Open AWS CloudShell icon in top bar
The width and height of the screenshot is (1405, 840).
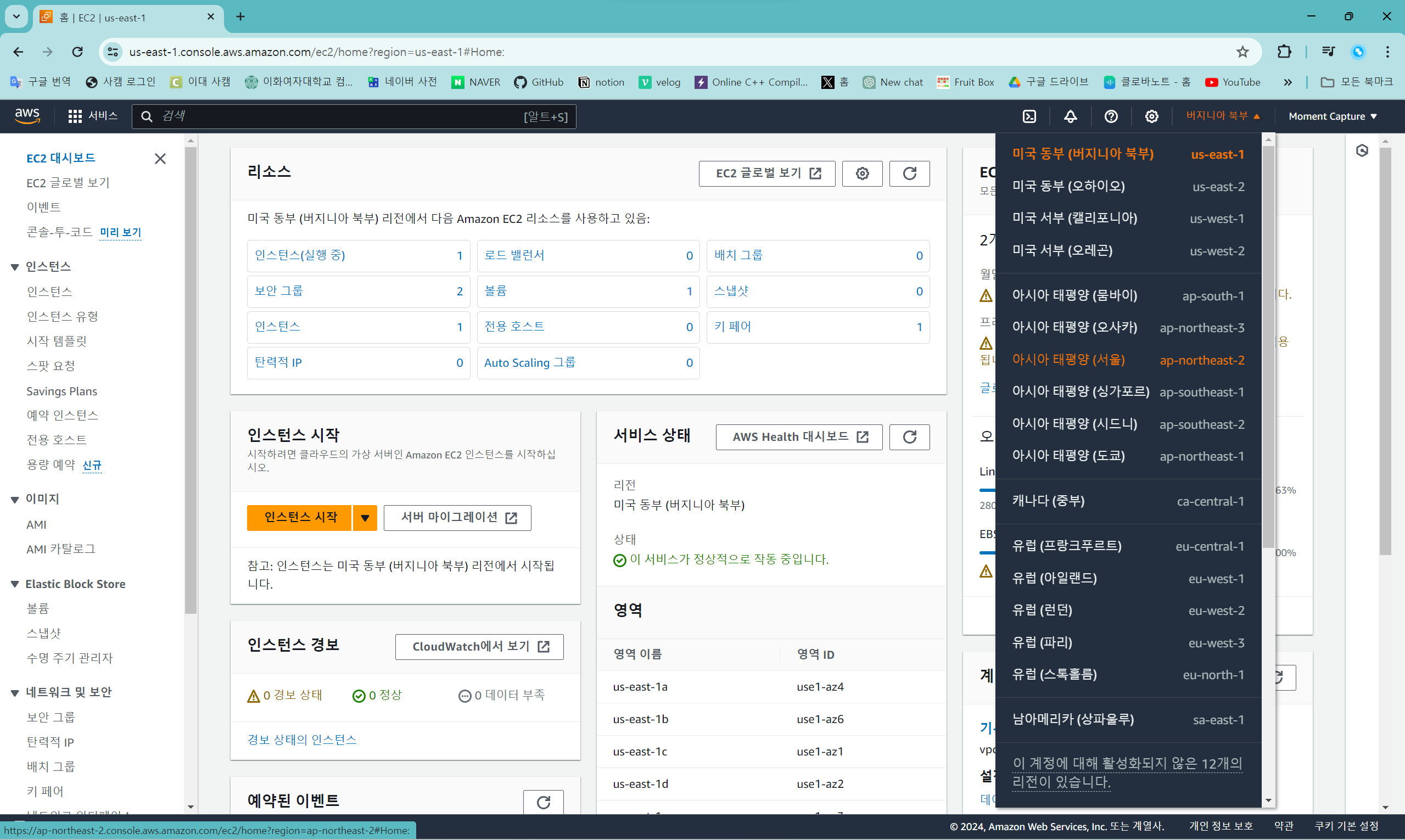click(1029, 116)
